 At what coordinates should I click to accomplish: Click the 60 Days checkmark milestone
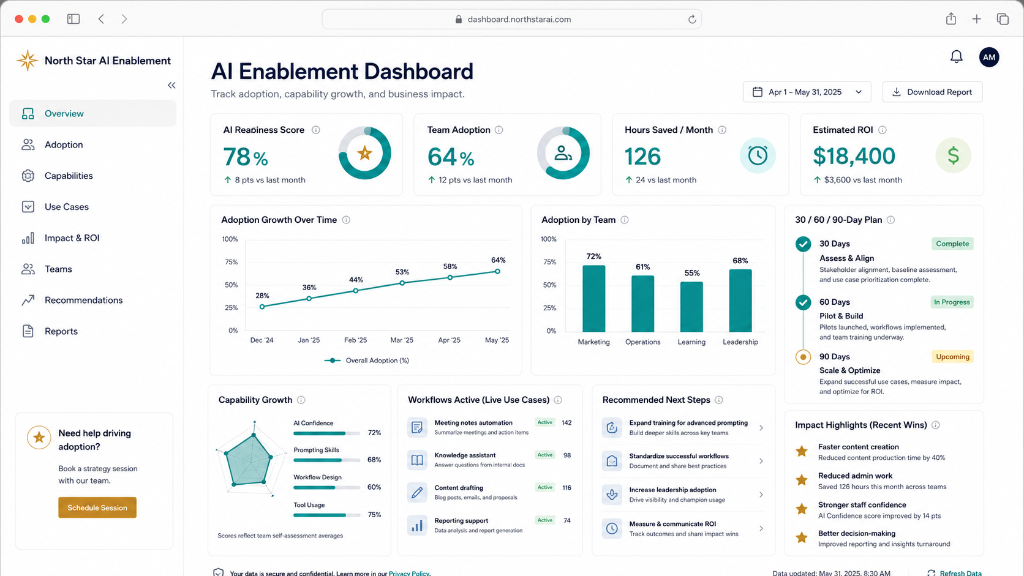(x=803, y=302)
